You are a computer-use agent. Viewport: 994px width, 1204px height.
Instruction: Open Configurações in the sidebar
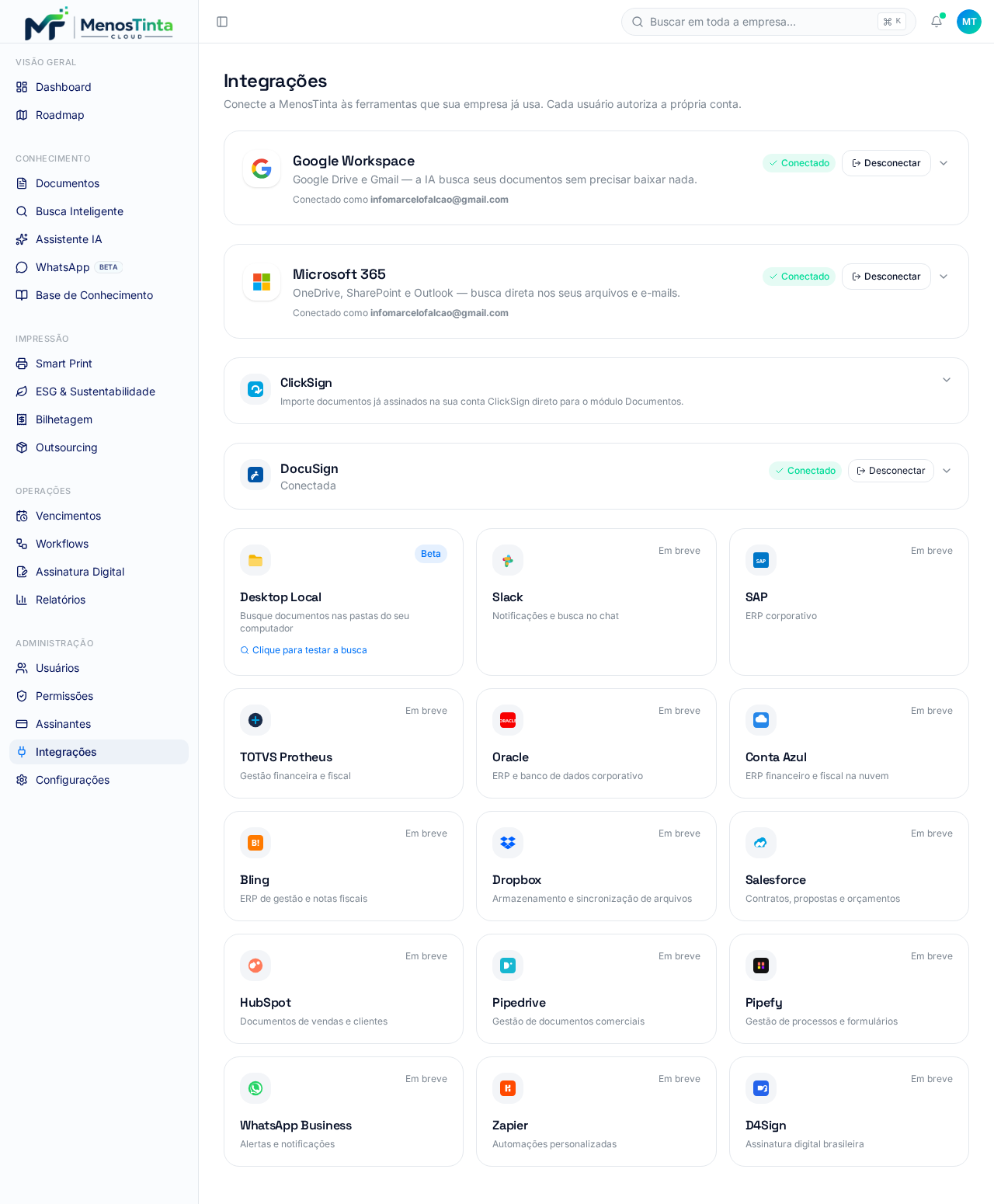pyautogui.click(x=99, y=780)
